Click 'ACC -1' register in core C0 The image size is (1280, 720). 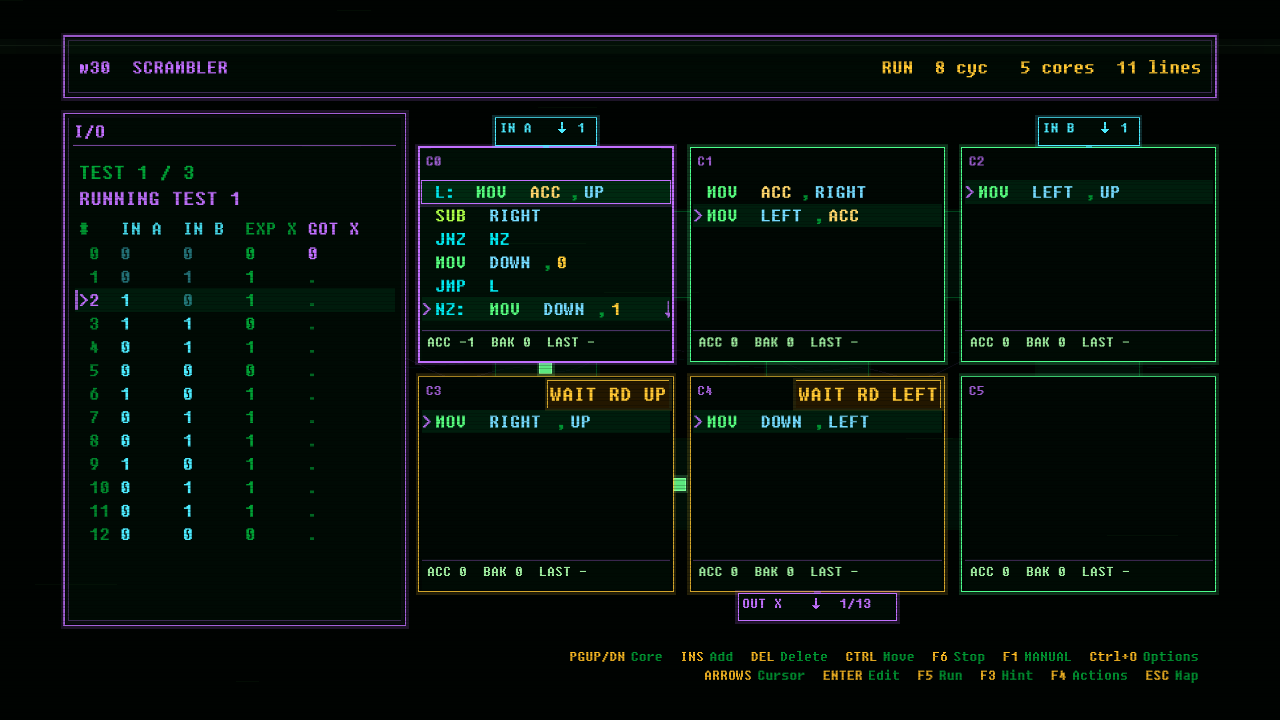pyautogui.click(x=451, y=342)
